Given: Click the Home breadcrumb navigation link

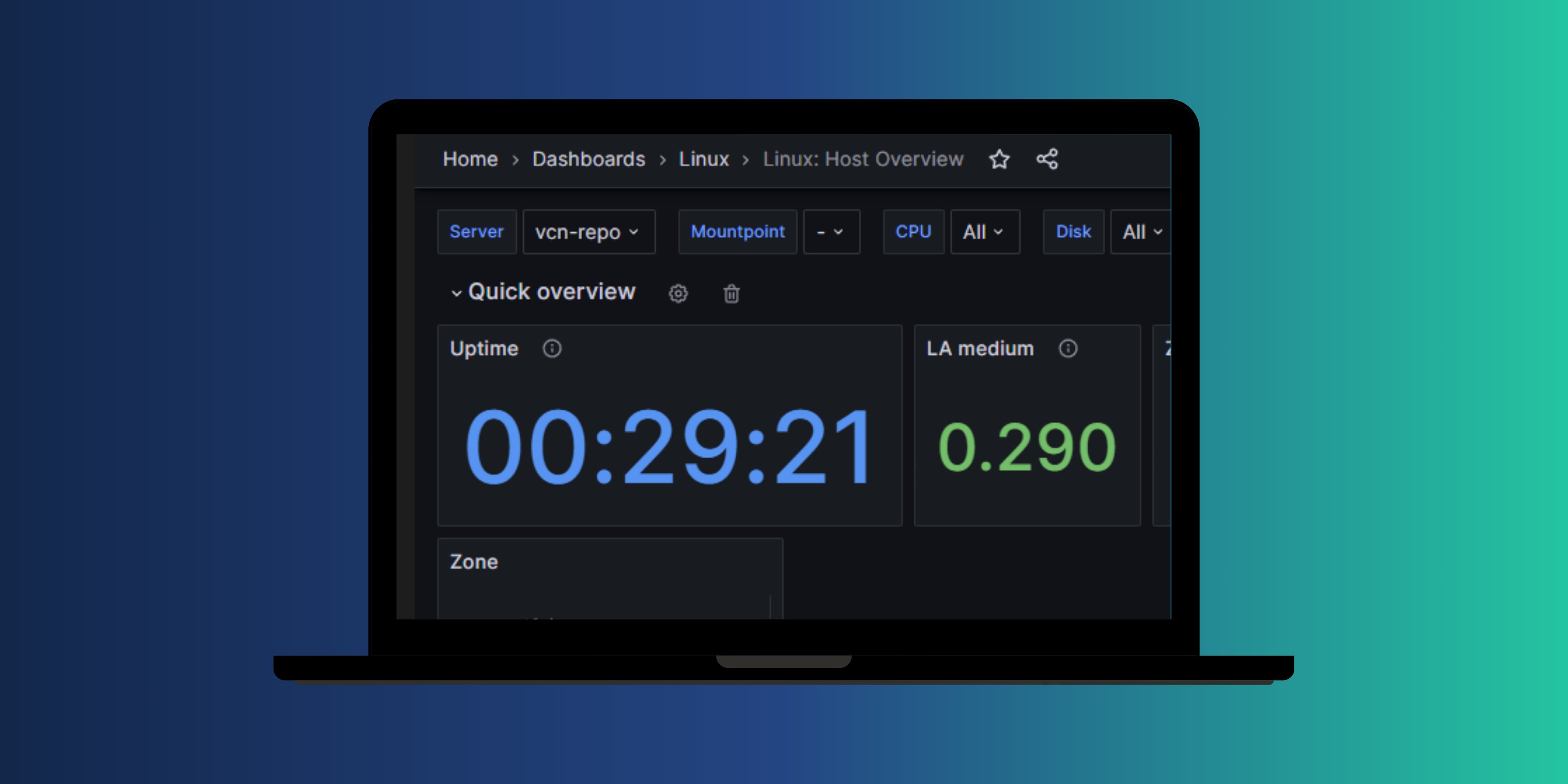Looking at the screenshot, I should 468,159.
